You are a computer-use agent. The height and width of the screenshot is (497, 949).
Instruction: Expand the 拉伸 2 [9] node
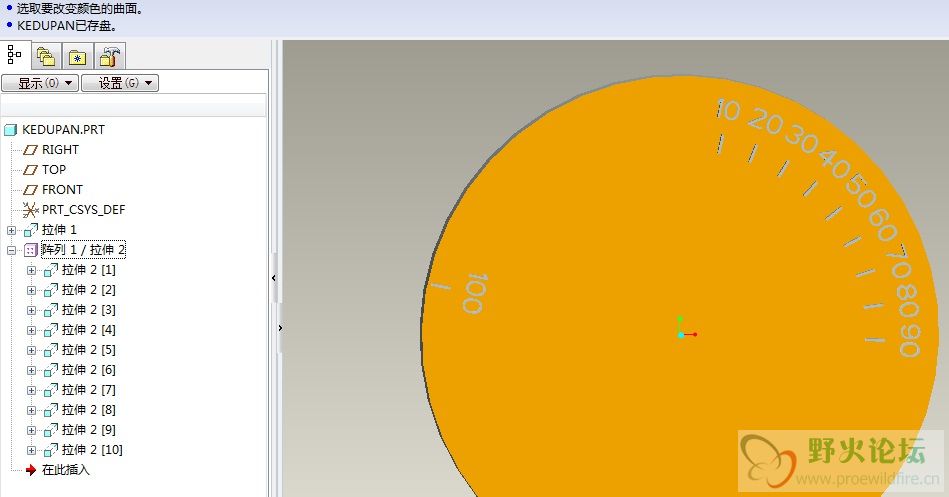31,430
